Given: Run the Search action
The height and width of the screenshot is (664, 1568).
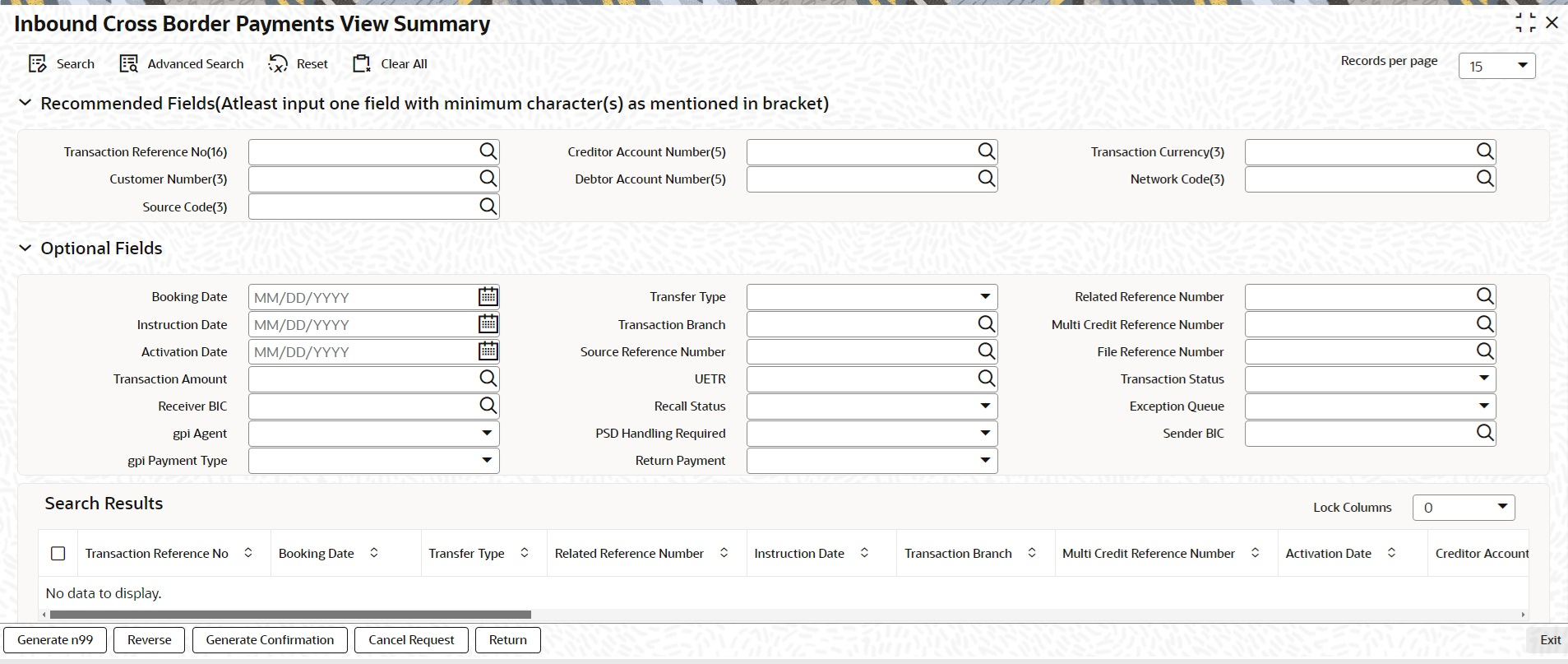Looking at the screenshot, I should (62, 64).
